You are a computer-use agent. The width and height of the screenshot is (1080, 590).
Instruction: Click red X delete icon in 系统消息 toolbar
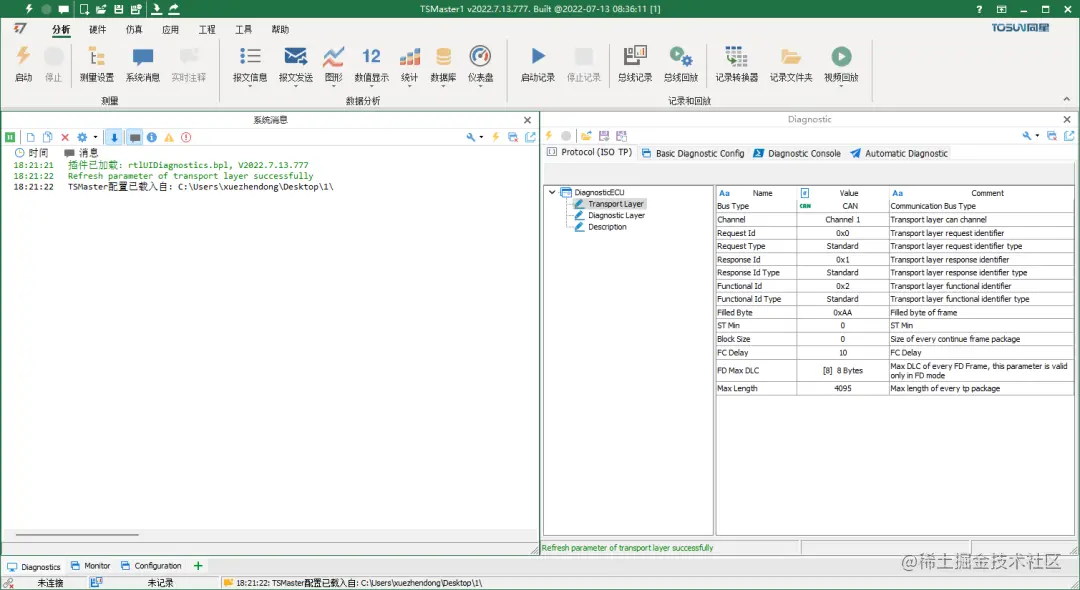pos(65,137)
